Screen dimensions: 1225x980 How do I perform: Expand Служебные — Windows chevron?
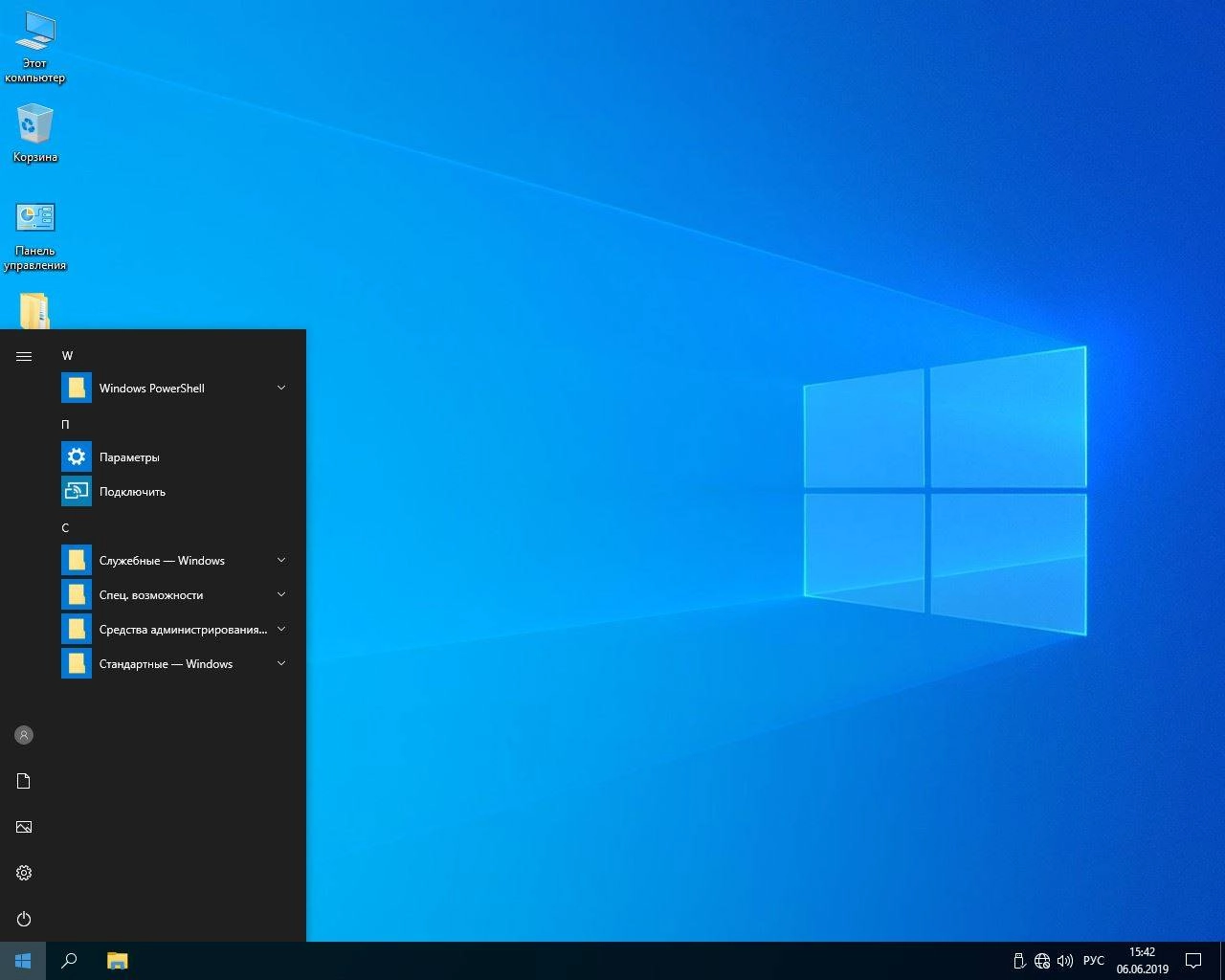pos(281,560)
